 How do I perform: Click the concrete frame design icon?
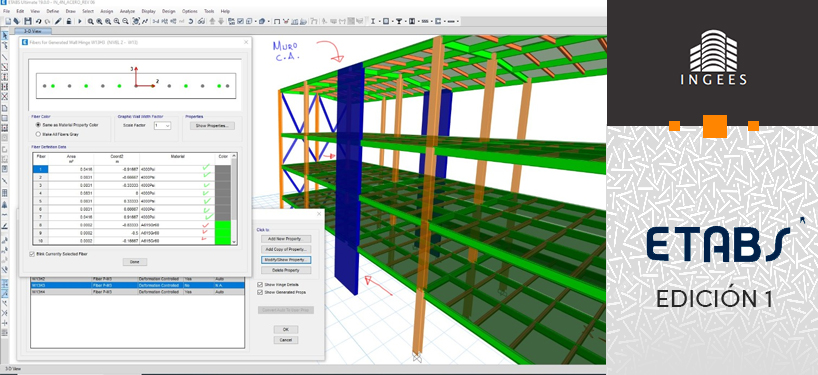pos(386,21)
